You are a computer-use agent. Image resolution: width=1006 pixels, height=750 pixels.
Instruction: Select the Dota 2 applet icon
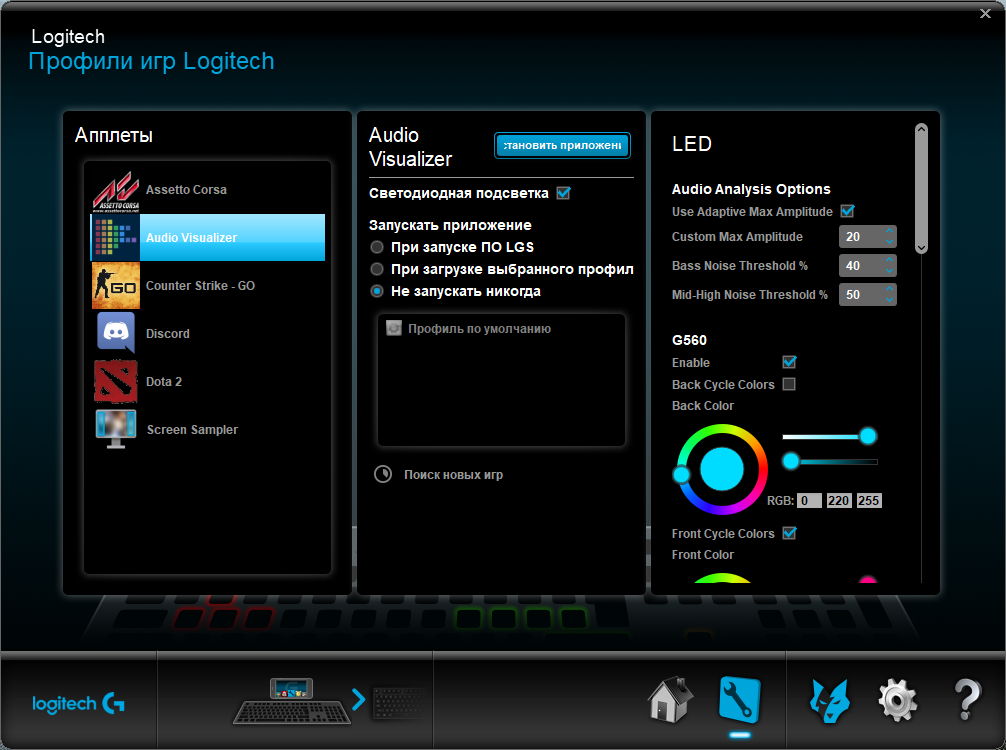point(115,381)
